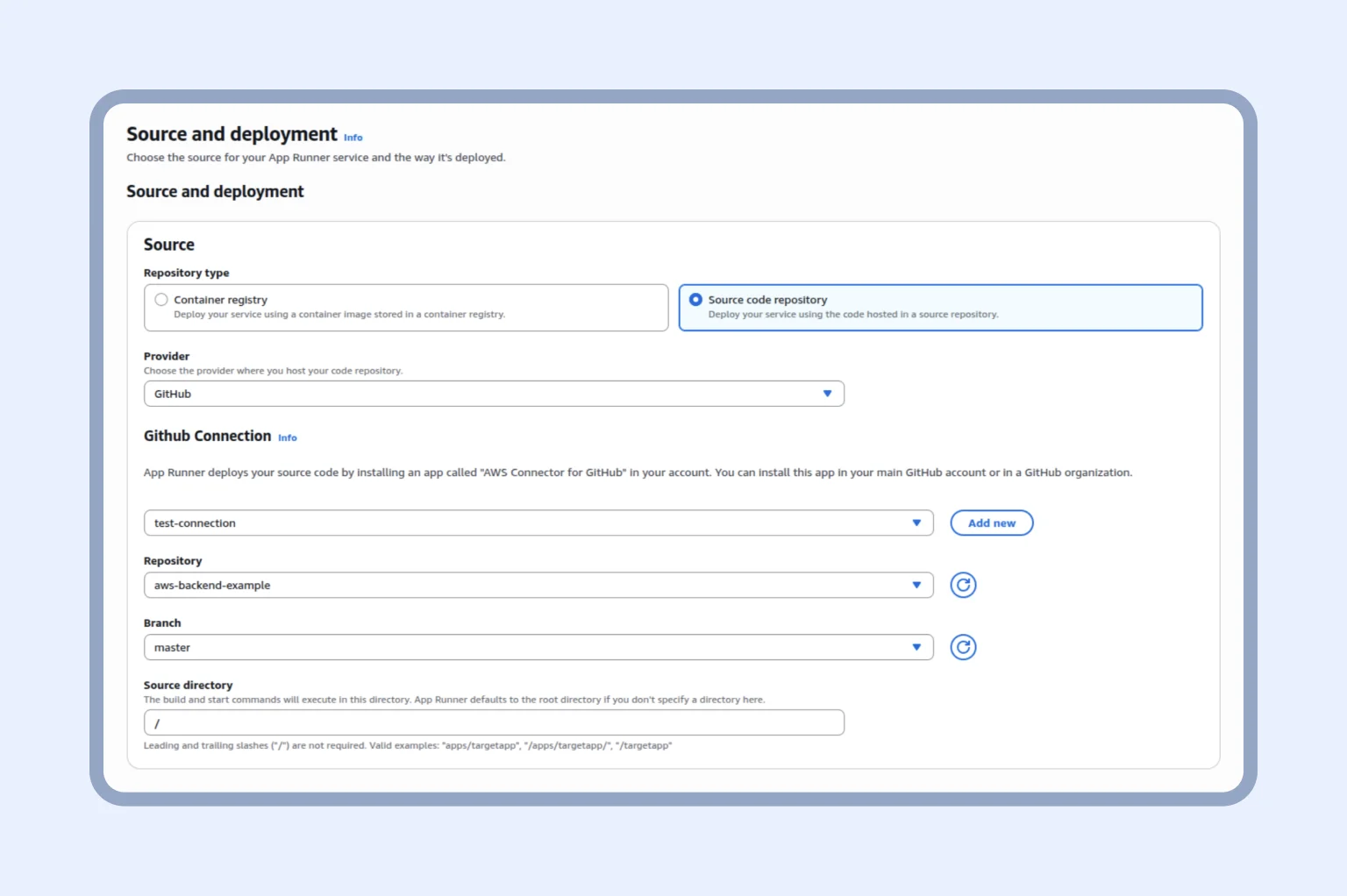Click the Container registry option card
Image resolution: width=1347 pixels, height=896 pixels.
tap(406, 307)
